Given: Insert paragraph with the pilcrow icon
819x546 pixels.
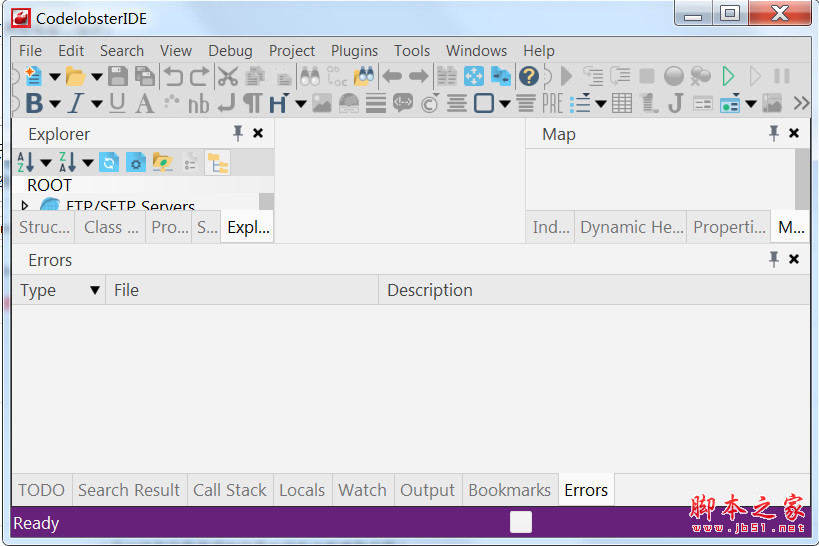Looking at the screenshot, I should (253, 103).
